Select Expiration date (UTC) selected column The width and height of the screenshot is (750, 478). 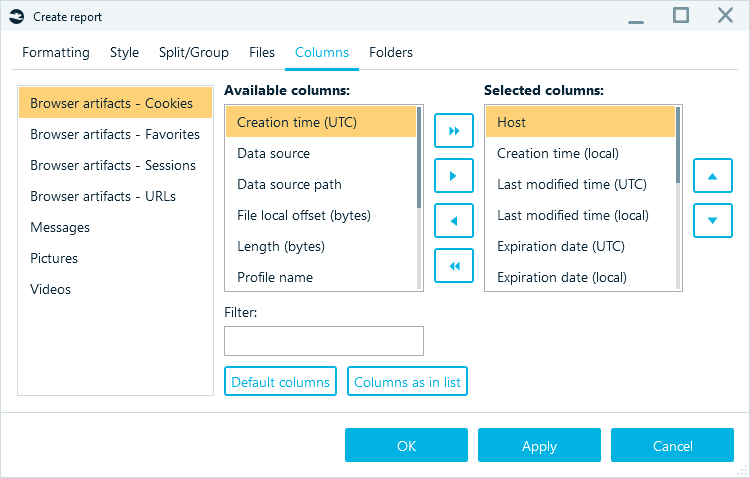point(580,246)
